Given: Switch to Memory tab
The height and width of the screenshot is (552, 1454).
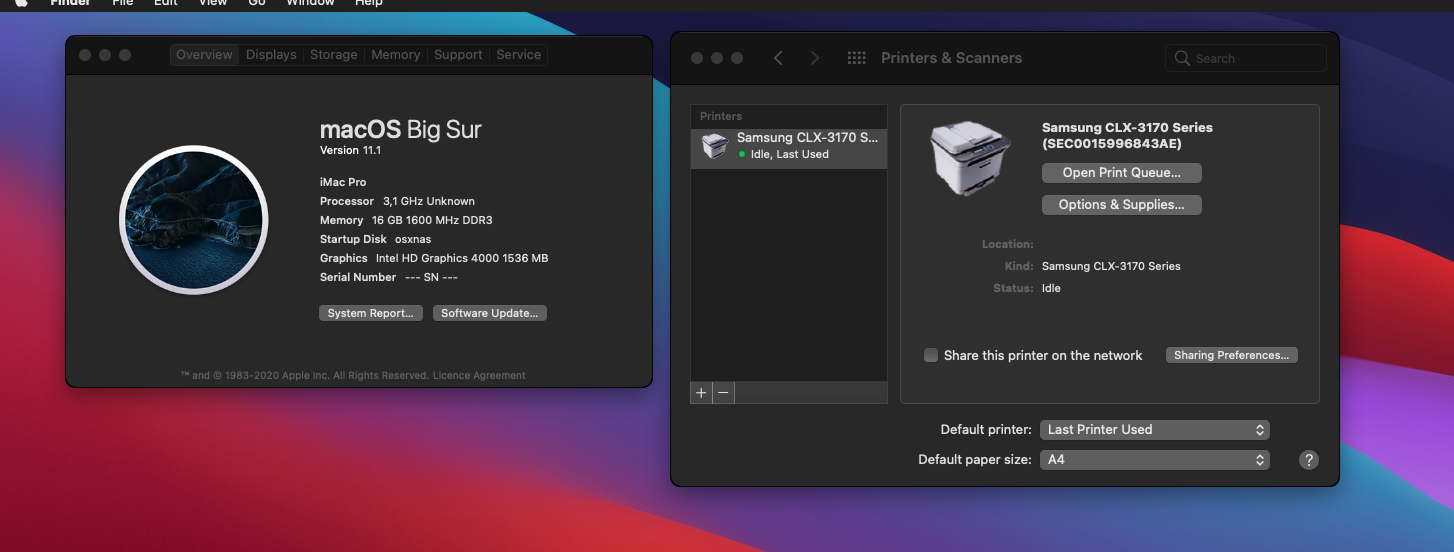Looking at the screenshot, I should tap(395, 55).
